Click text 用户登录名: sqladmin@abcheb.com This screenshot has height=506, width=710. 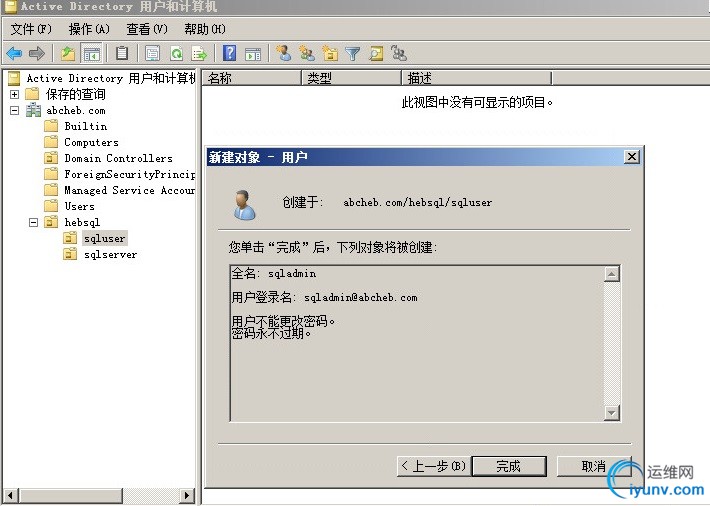click(x=324, y=298)
